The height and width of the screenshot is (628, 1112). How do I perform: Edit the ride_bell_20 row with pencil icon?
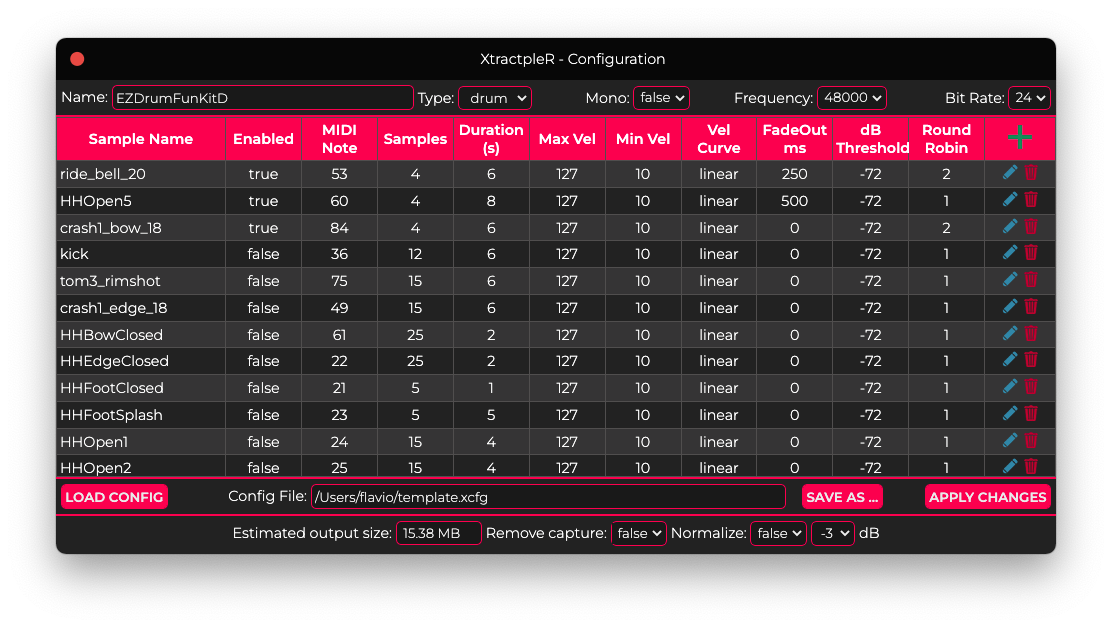coord(1010,173)
